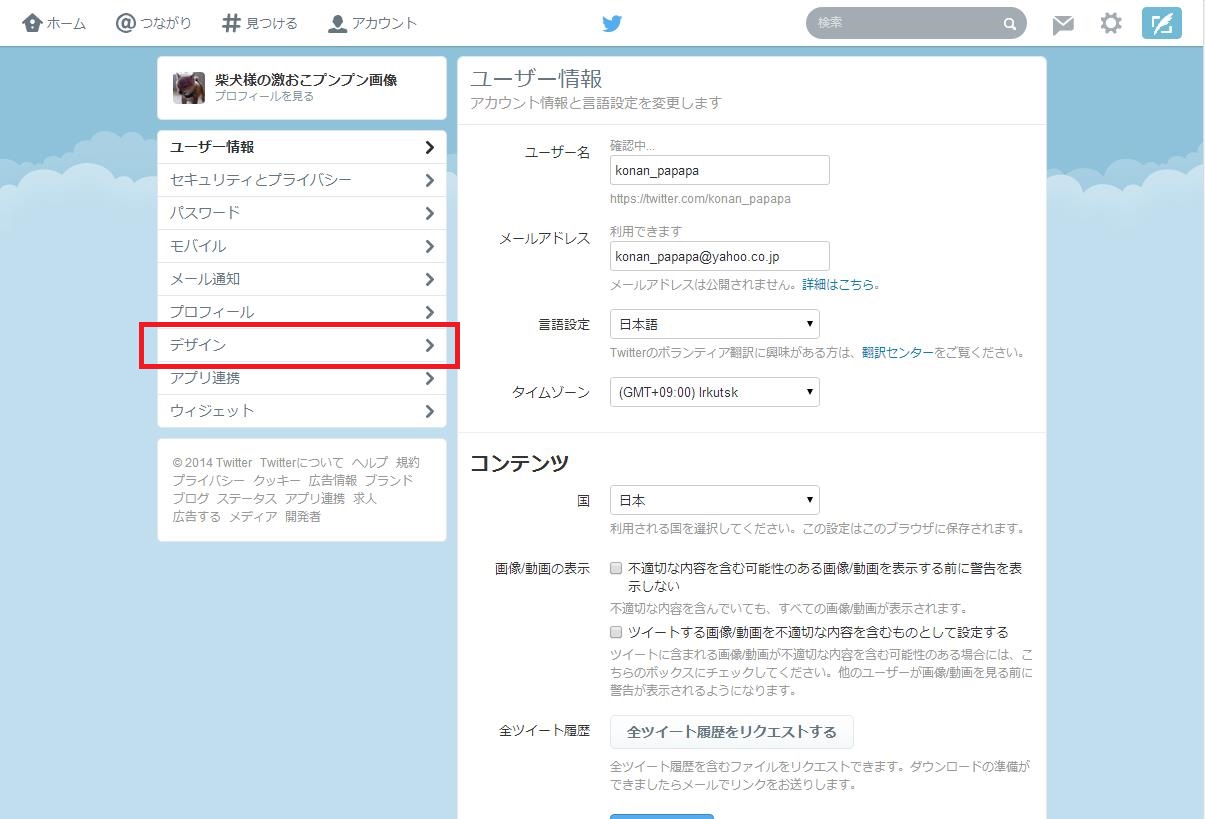
Task: Select パスワード sidebar item
Action: coord(302,213)
